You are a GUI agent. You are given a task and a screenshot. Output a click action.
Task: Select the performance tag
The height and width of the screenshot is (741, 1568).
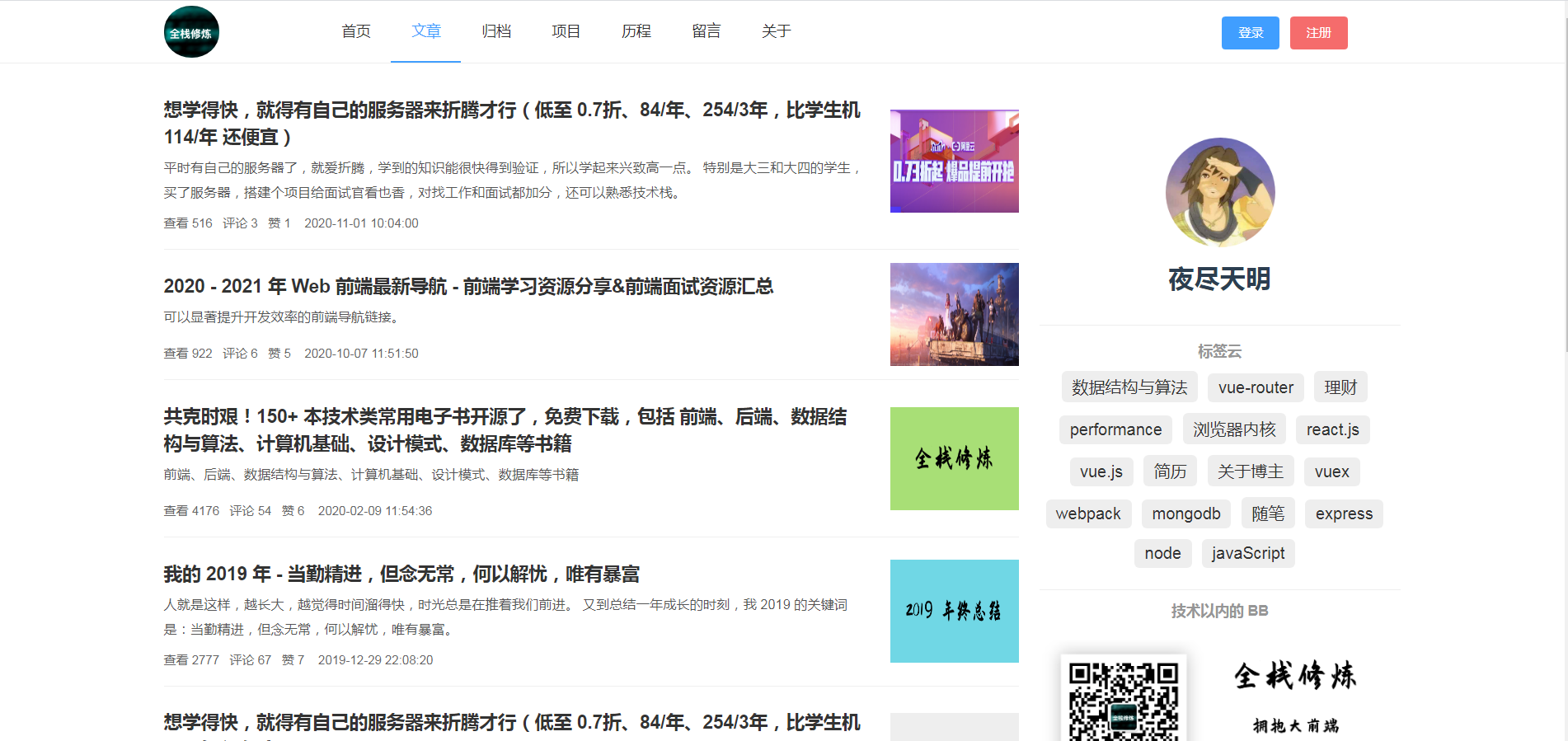tap(1115, 429)
